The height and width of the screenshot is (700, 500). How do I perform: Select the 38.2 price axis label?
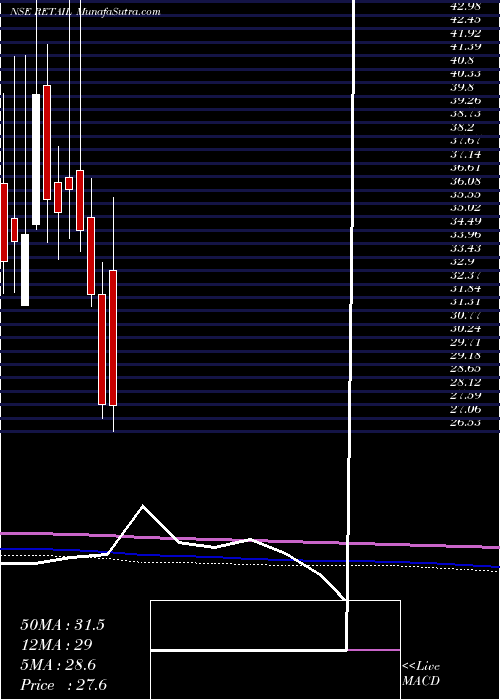point(462,127)
